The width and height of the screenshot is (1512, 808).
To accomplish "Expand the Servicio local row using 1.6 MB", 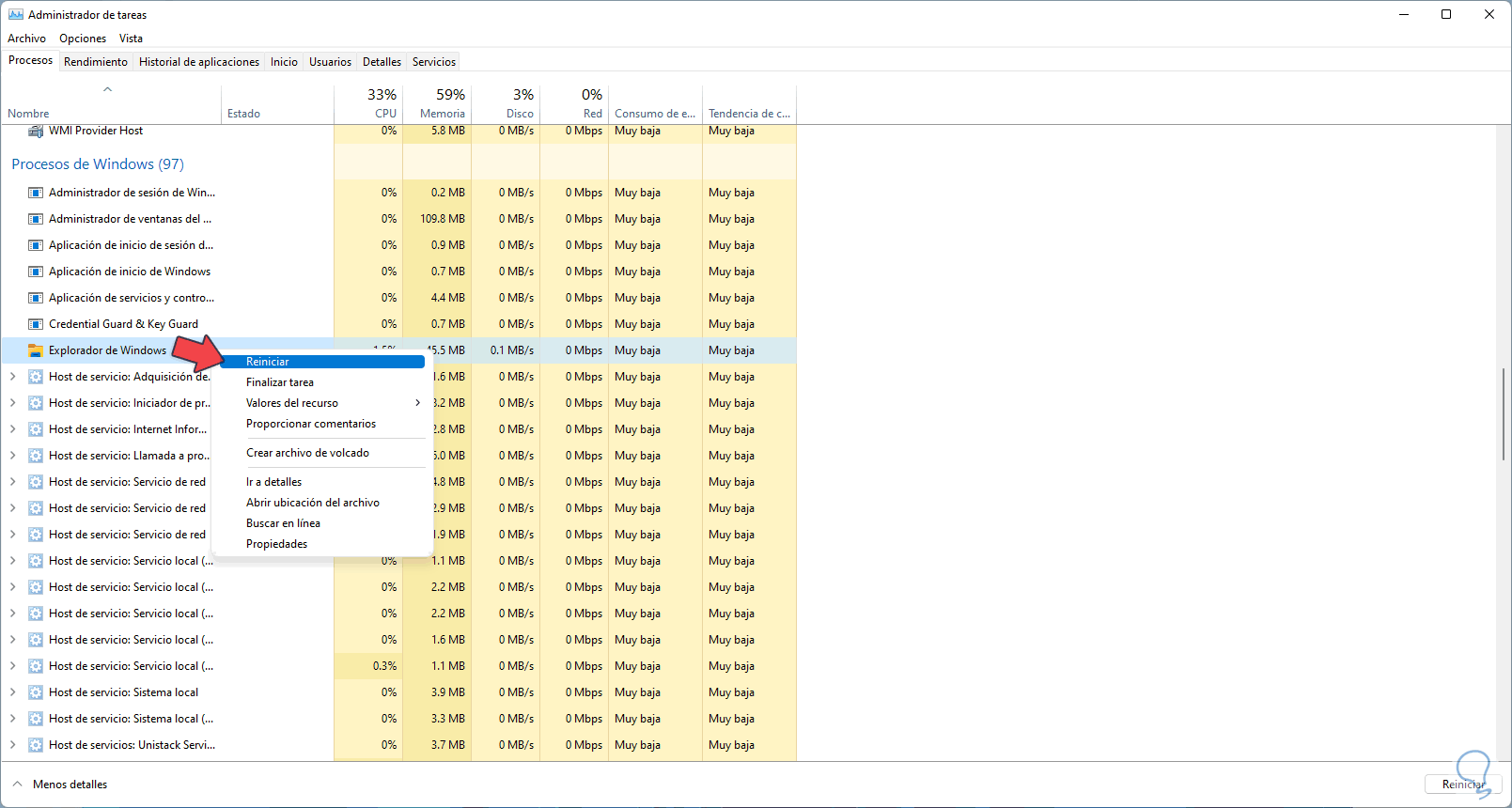I will pyautogui.click(x=12, y=640).
